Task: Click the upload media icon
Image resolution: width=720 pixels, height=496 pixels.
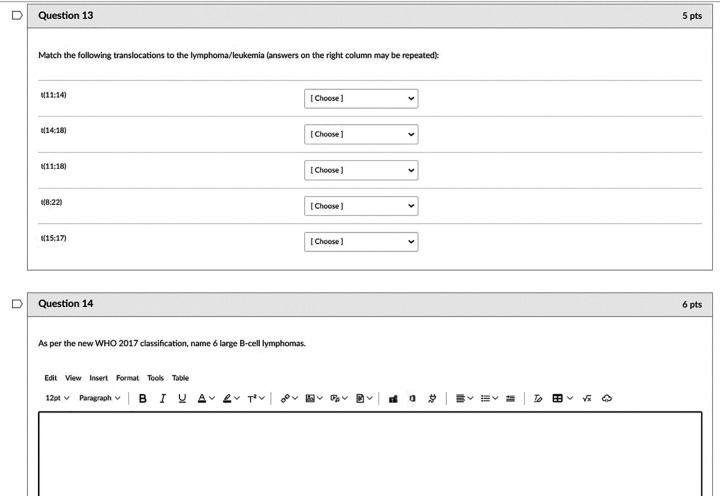Action: point(335,398)
